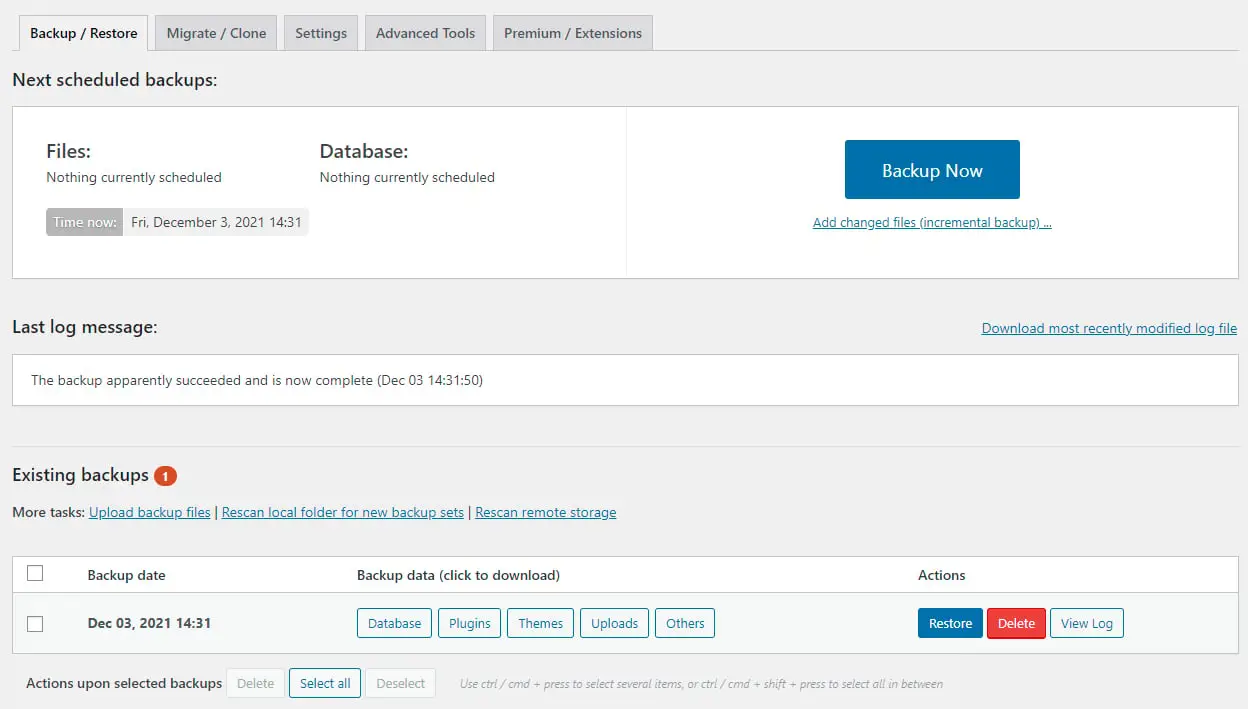Click Upload backup files link
The image size is (1248, 709).
click(x=150, y=512)
